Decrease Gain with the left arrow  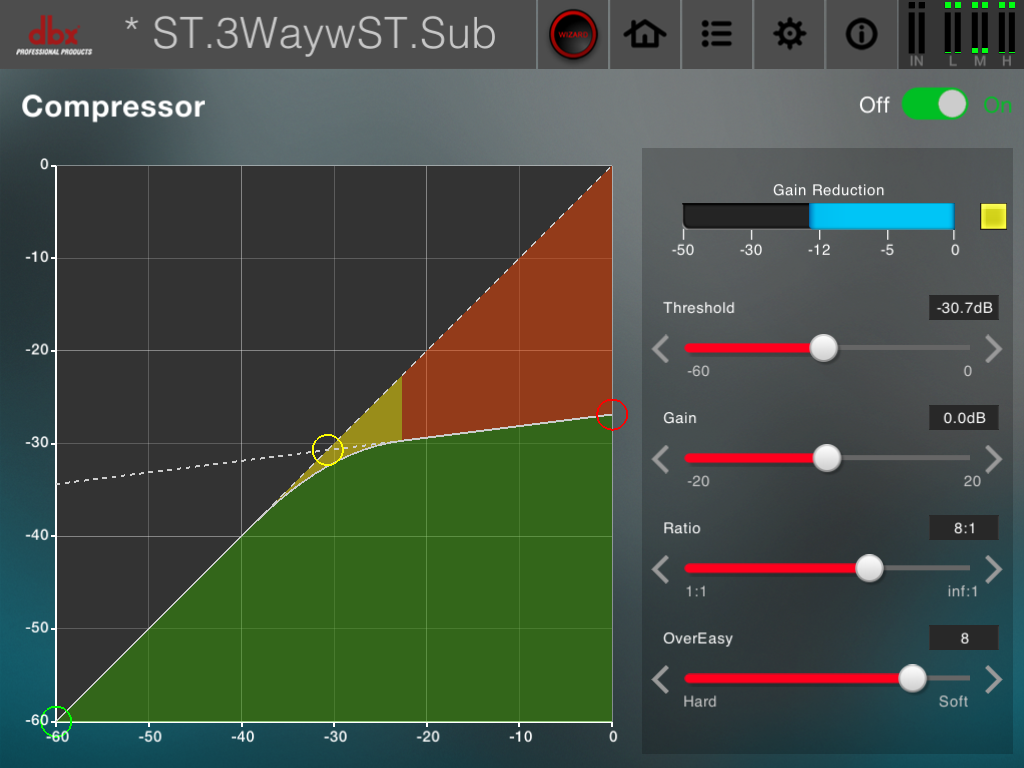pyautogui.click(x=660, y=458)
